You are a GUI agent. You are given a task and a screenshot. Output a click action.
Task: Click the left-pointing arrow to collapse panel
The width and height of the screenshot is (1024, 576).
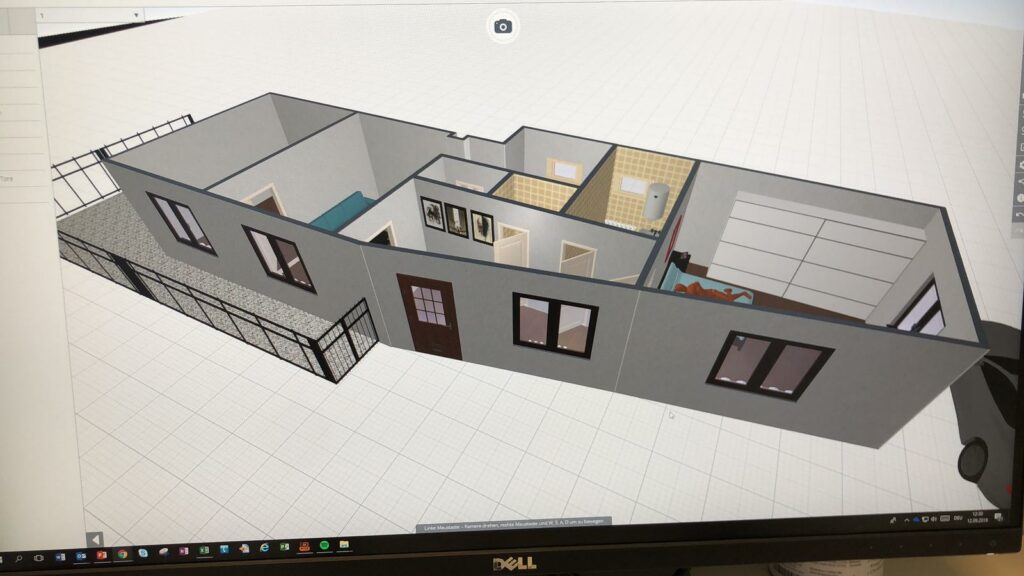95,539
